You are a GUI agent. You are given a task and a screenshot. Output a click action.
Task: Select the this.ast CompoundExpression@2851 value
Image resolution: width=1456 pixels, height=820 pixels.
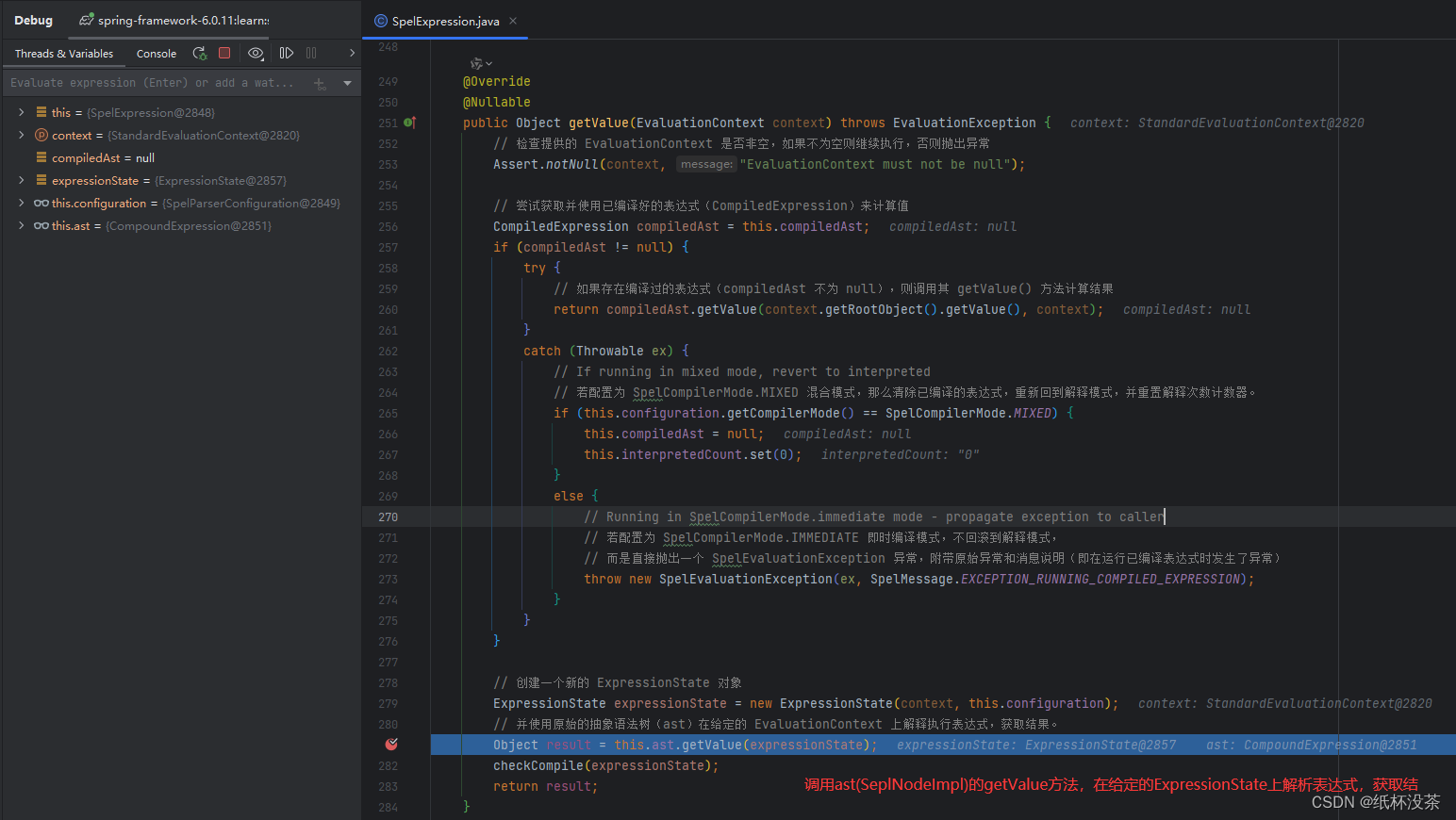click(x=189, y=225)
